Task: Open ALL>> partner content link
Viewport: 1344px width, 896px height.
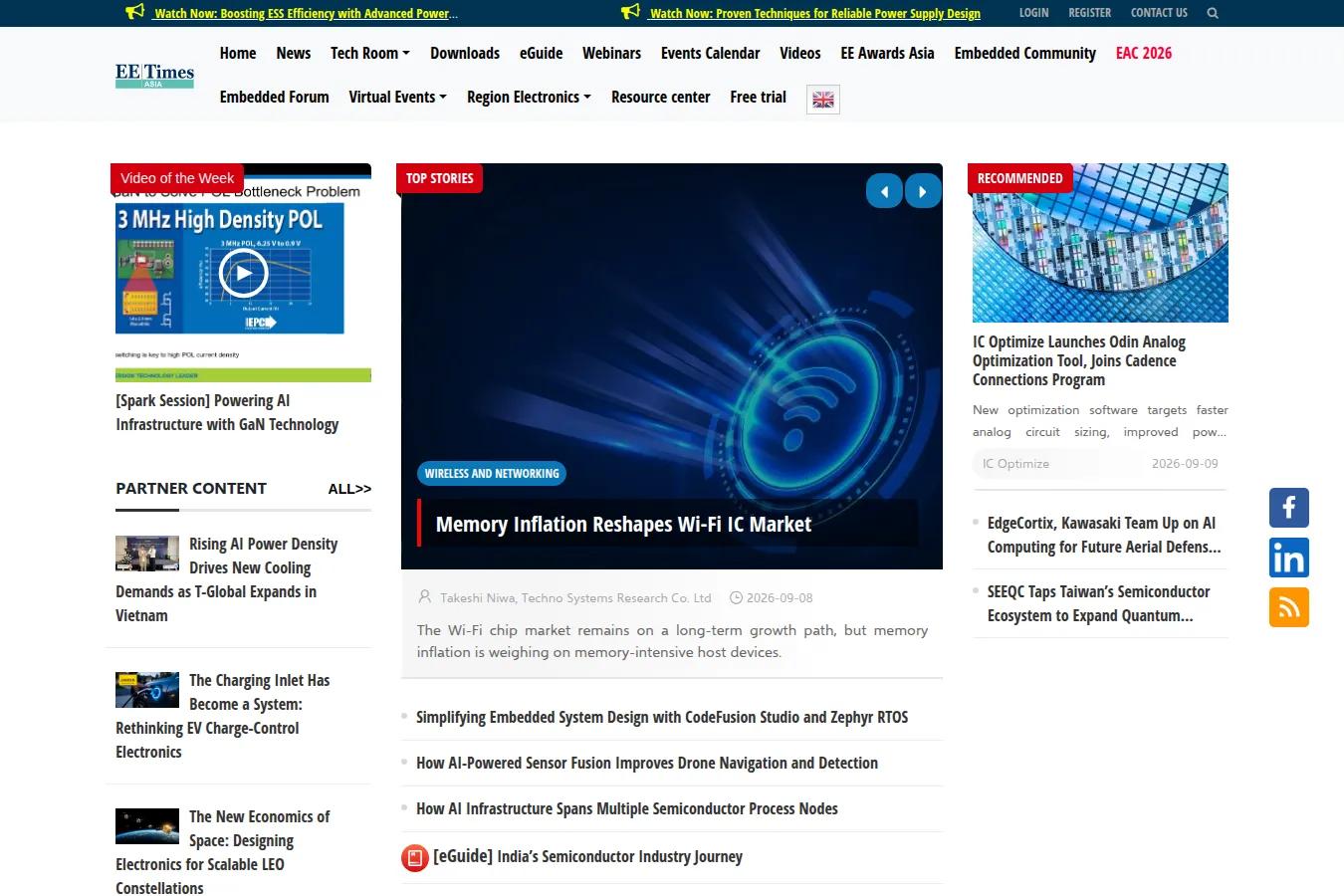Action: [x=349, y=489]
